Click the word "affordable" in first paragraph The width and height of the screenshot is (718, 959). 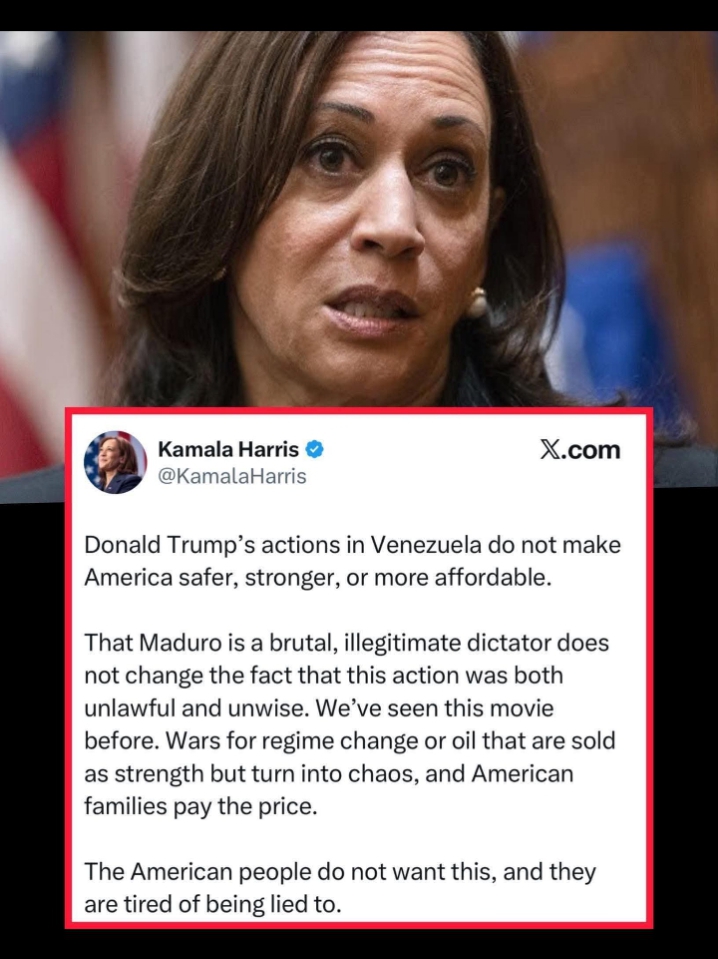tap(492, 577)
